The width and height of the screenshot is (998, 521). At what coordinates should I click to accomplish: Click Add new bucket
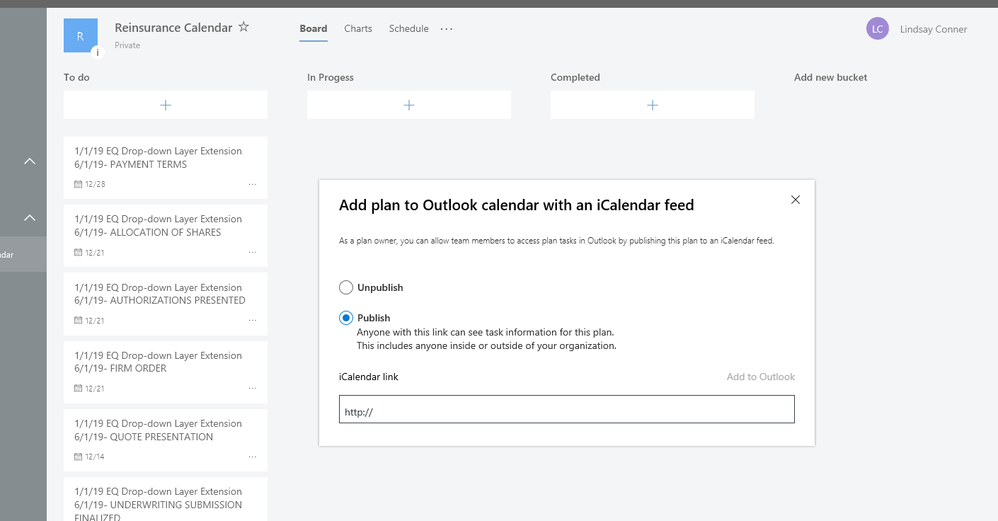point(830,77)
